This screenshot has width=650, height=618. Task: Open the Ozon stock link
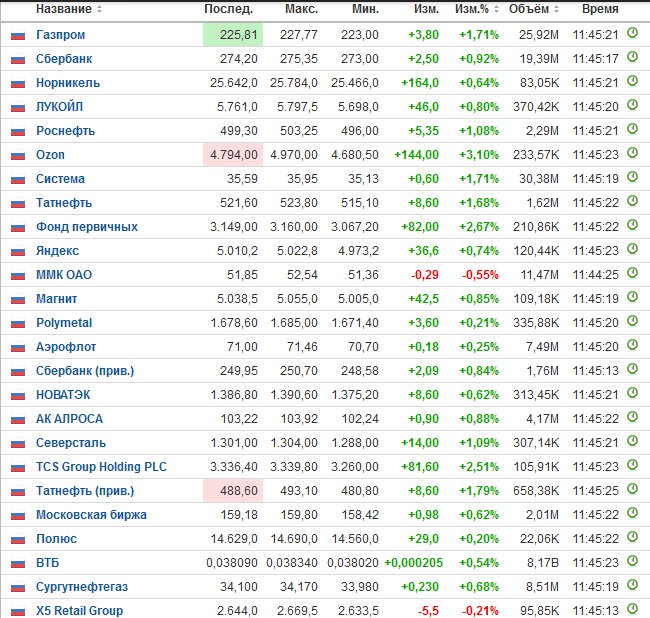tap(50, 155)
